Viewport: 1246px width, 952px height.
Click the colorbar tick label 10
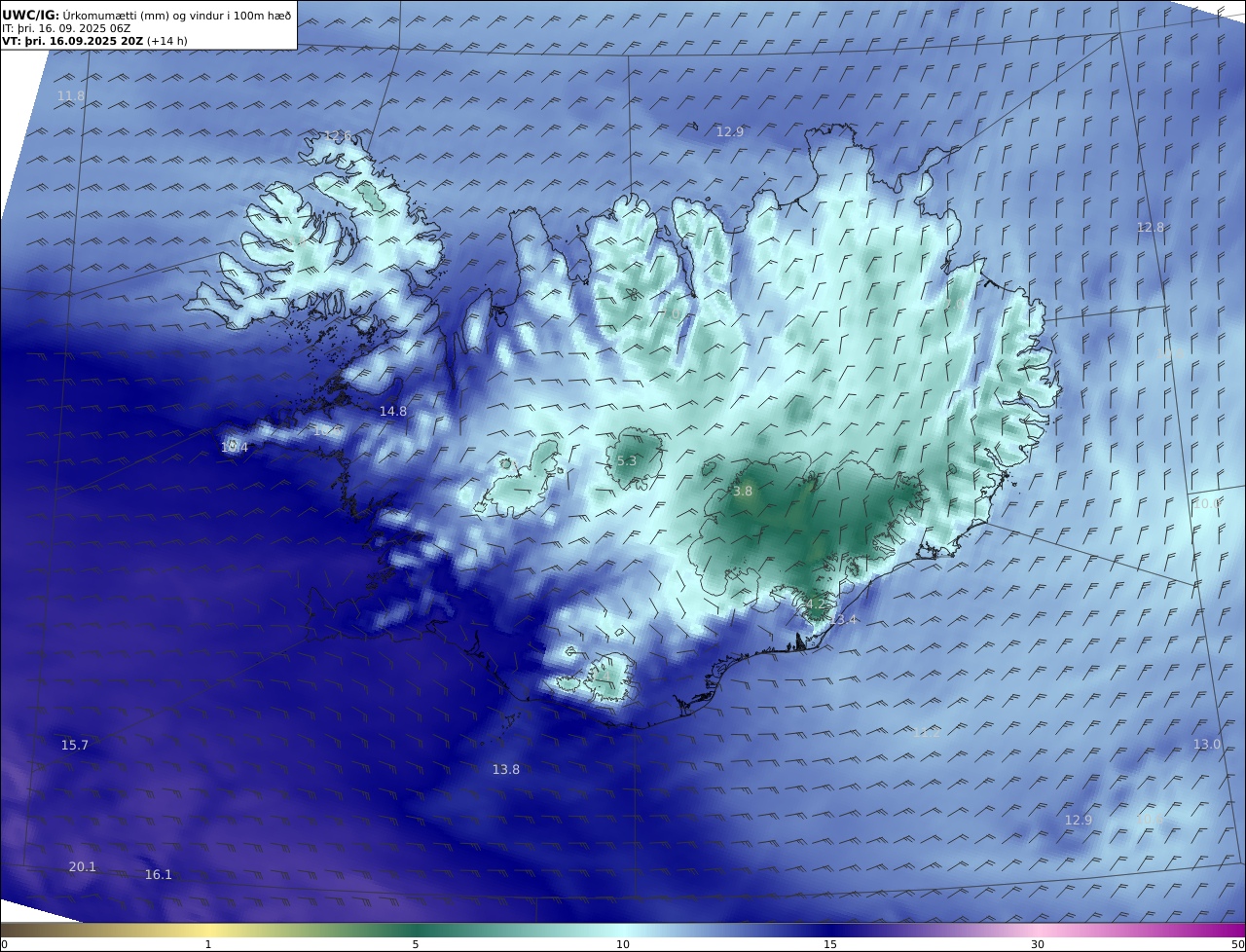623,944
